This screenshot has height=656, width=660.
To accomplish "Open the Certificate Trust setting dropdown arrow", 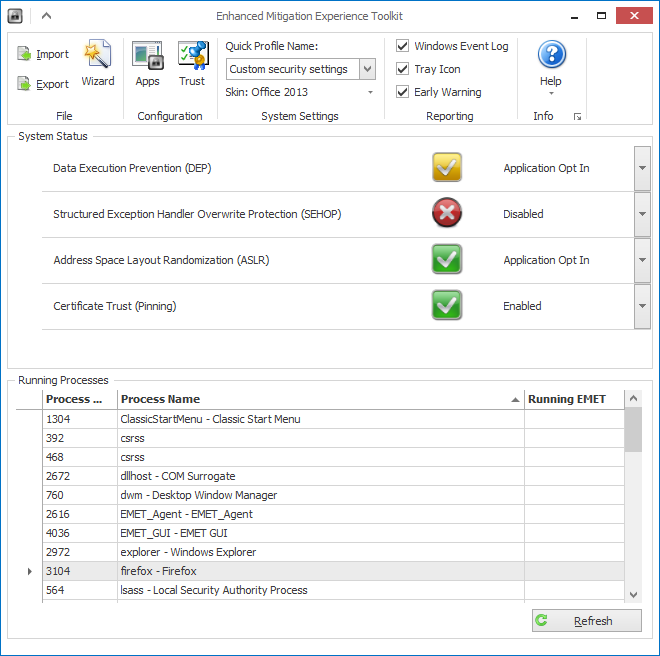I will click(642, 306).
